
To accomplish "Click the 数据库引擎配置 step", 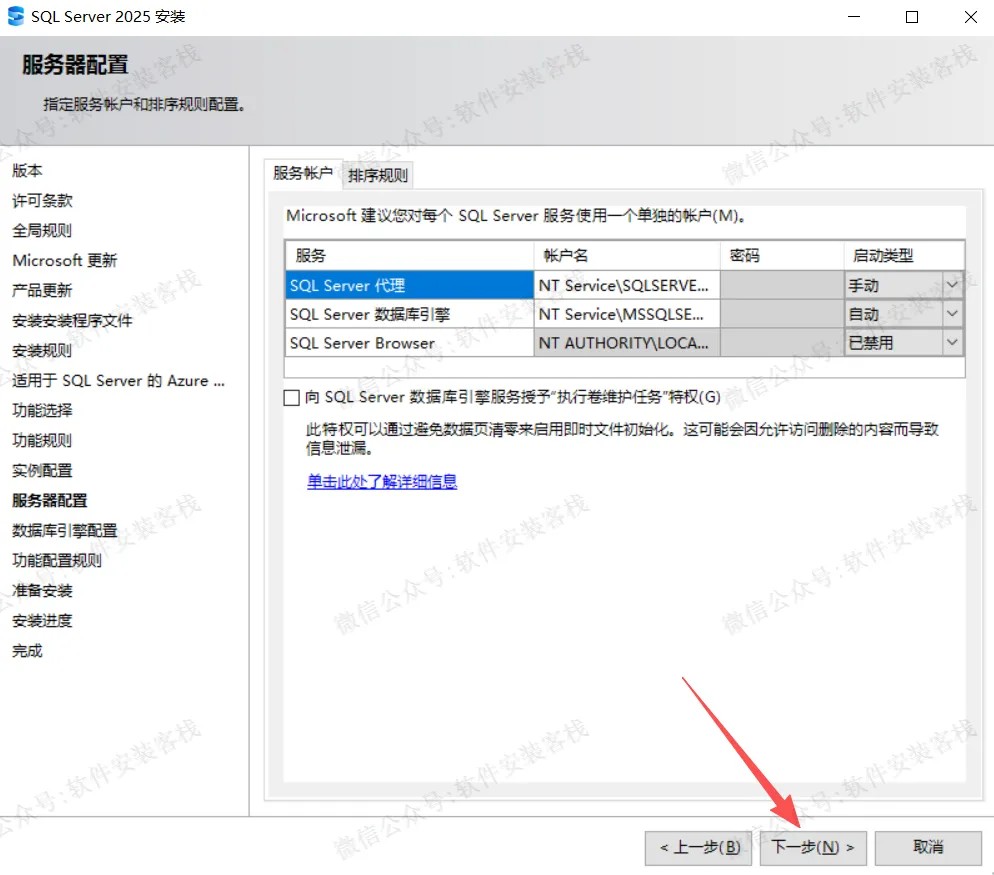I will coord(65,530).
